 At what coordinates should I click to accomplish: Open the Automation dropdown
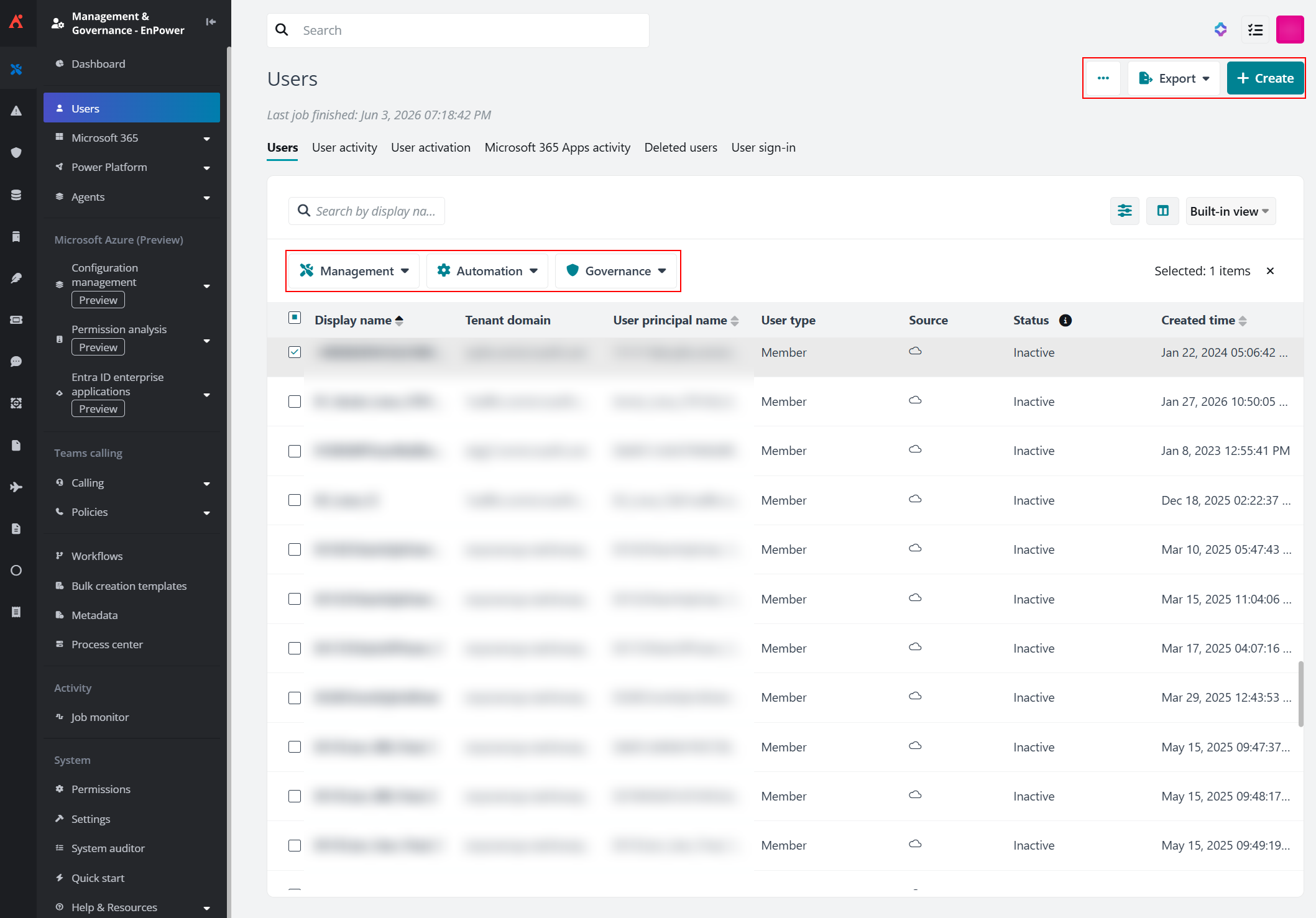point(487,271)
